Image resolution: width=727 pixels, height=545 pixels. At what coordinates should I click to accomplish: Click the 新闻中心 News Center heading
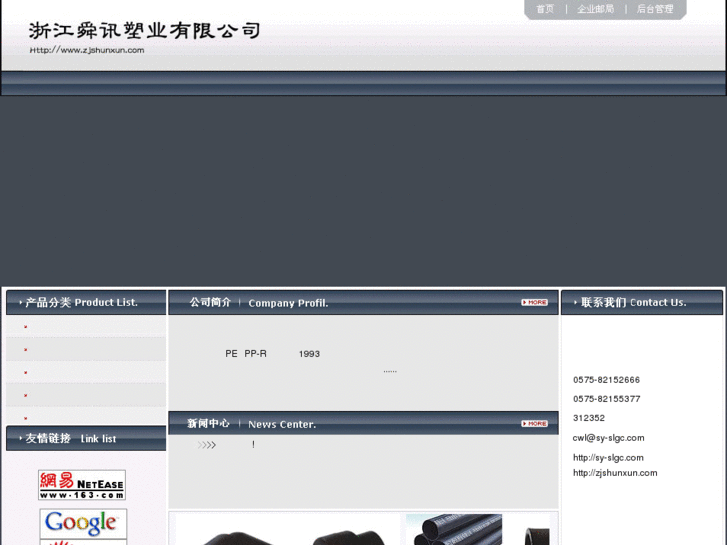(252, 424)
